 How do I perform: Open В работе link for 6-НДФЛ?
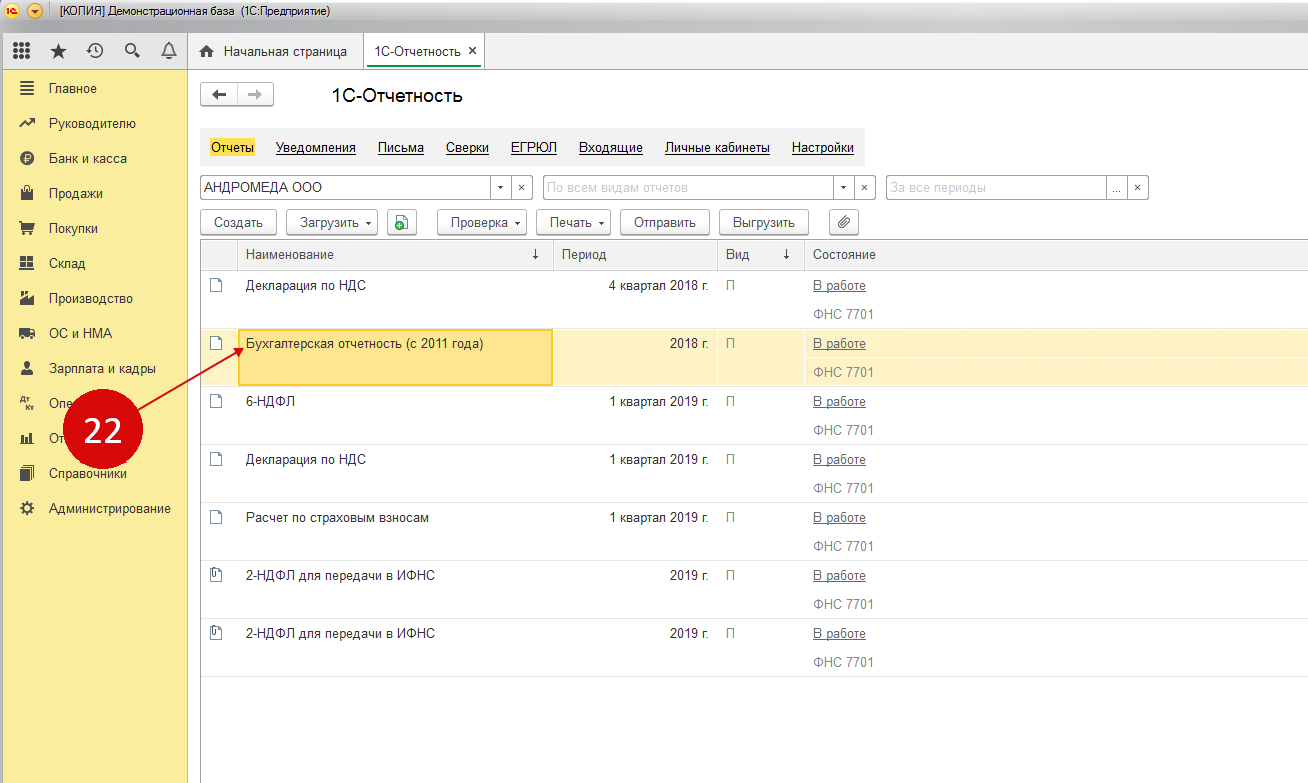click(839, 402)
